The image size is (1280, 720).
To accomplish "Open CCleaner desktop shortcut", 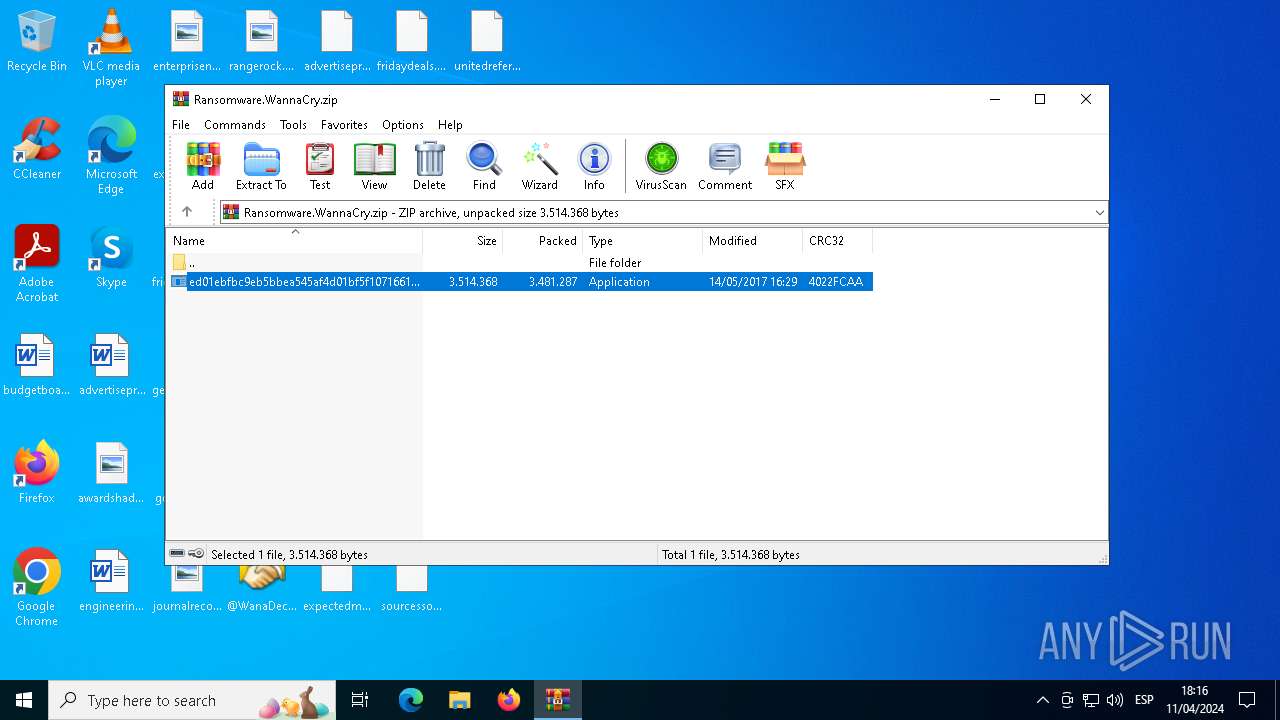I will point(37,148).
